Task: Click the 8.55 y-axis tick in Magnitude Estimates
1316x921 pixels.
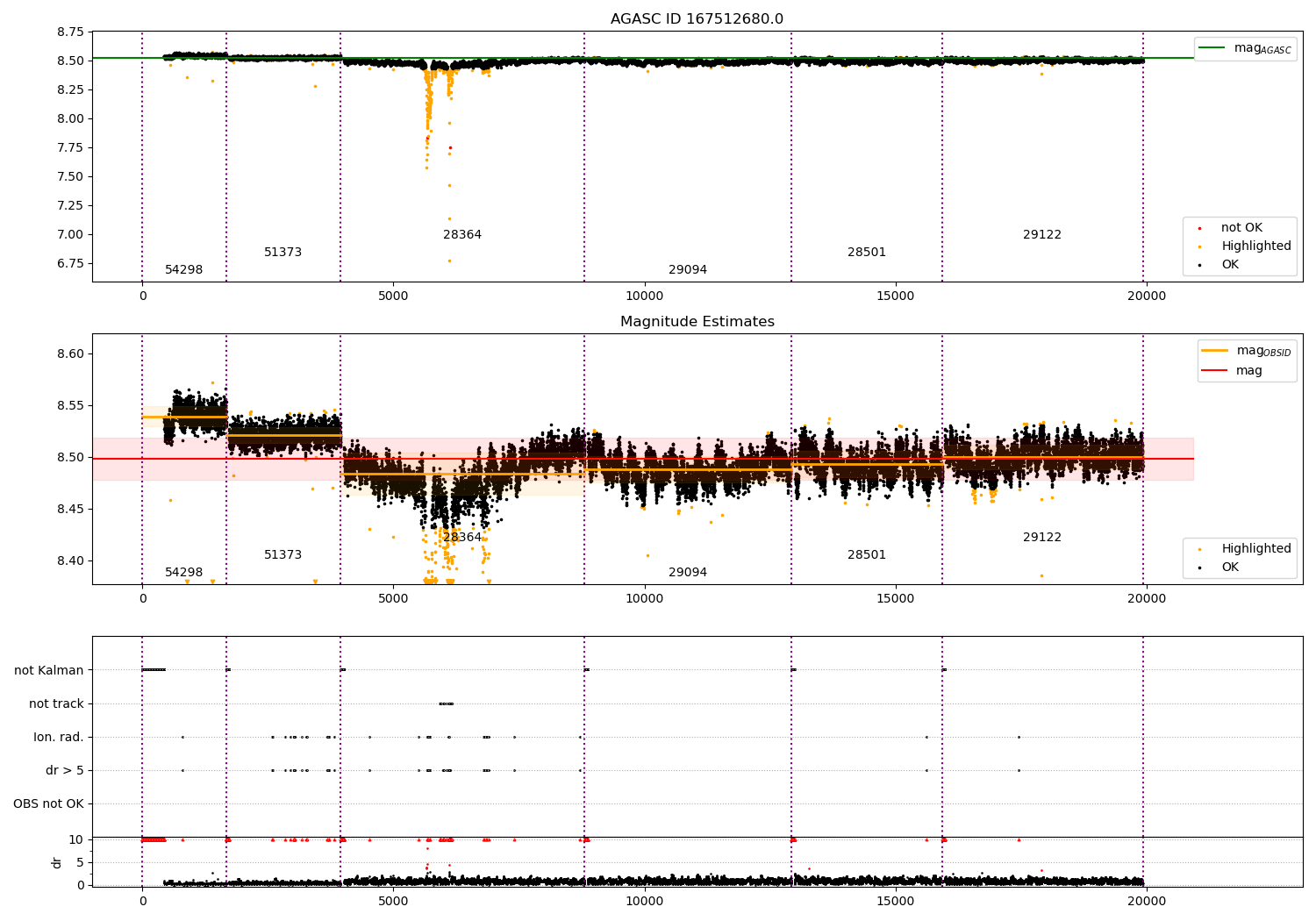Action: [69, 406]
